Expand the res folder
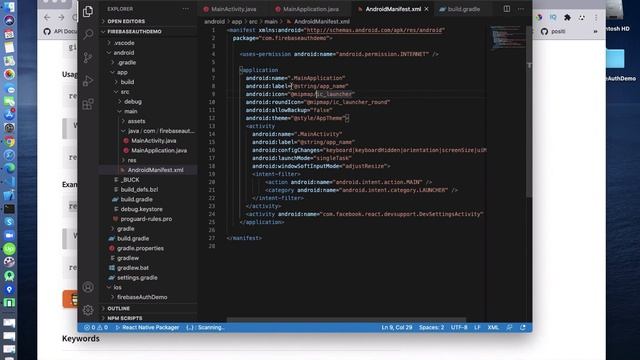The image size is (640, 360). [148, 160]
